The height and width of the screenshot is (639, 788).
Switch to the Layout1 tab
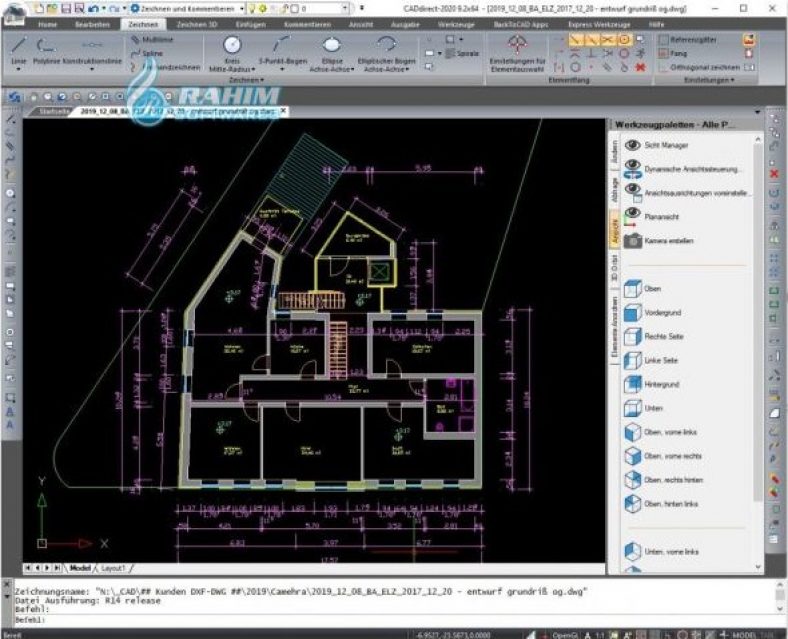(113, 568)
